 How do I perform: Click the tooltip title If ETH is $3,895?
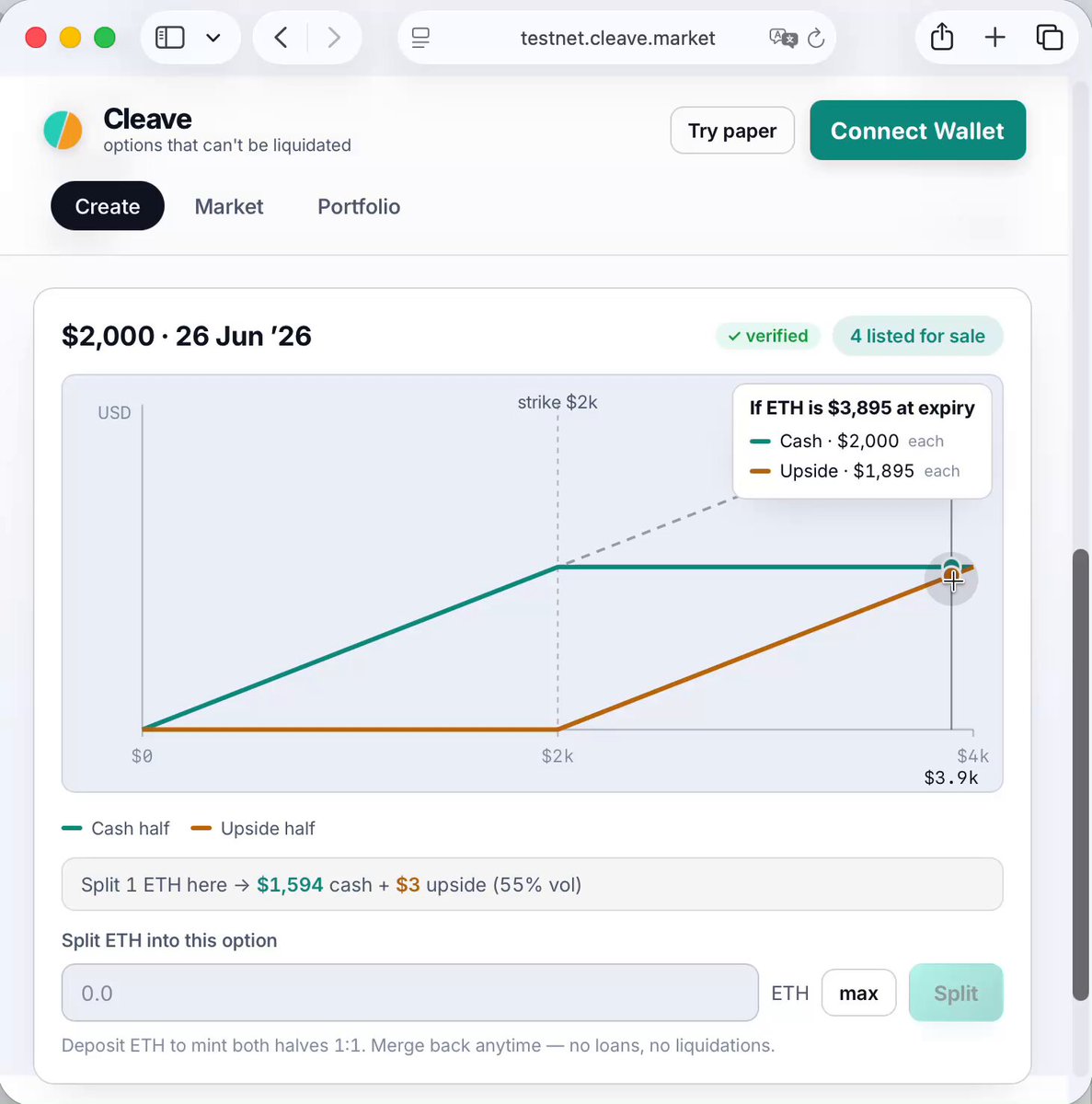(862, 408)
